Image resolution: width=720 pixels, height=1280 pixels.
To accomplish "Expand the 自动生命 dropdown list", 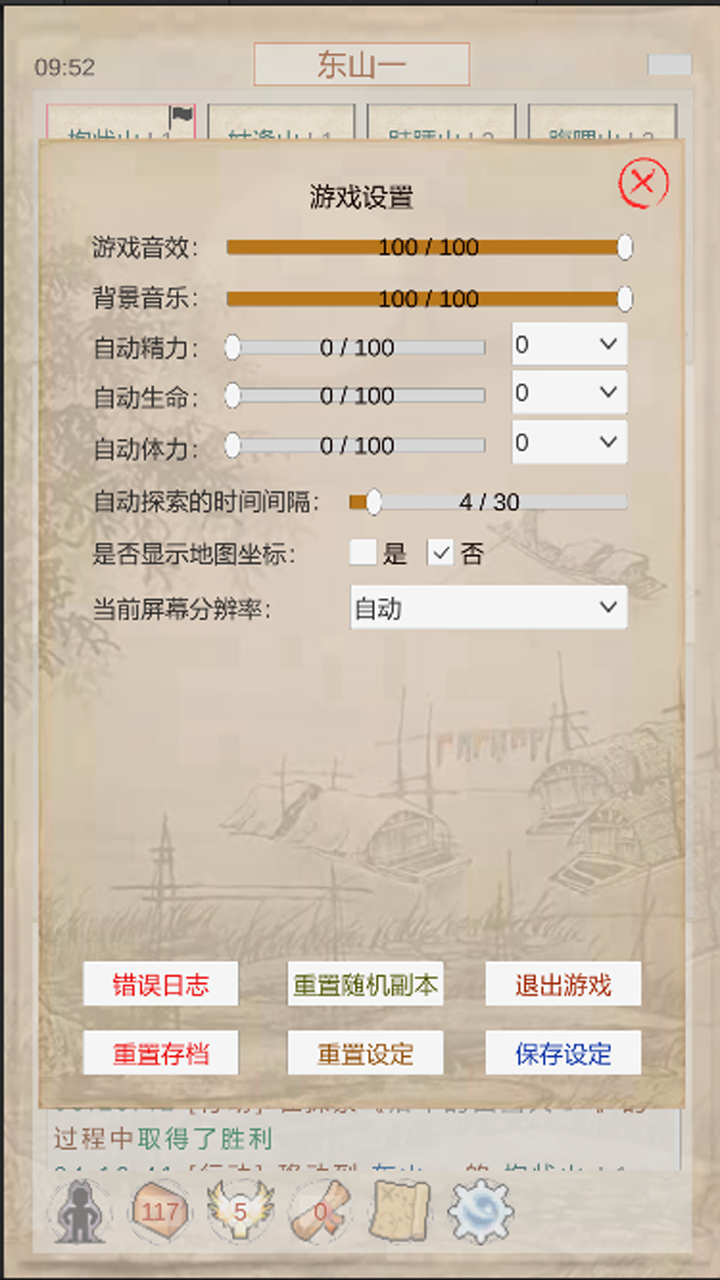I will [x=568, y=392].
